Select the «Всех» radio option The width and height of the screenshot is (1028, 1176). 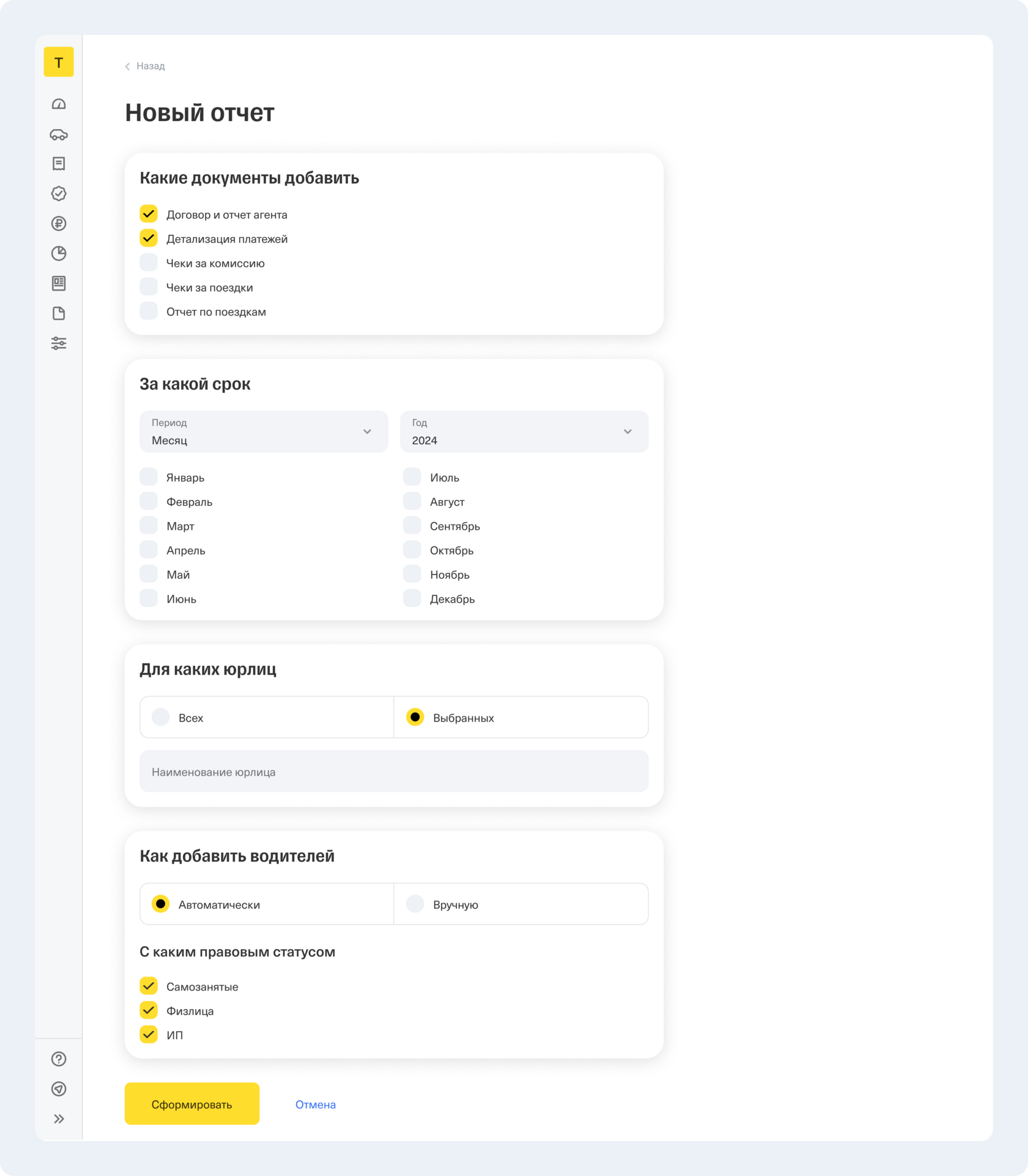[161, 717]
